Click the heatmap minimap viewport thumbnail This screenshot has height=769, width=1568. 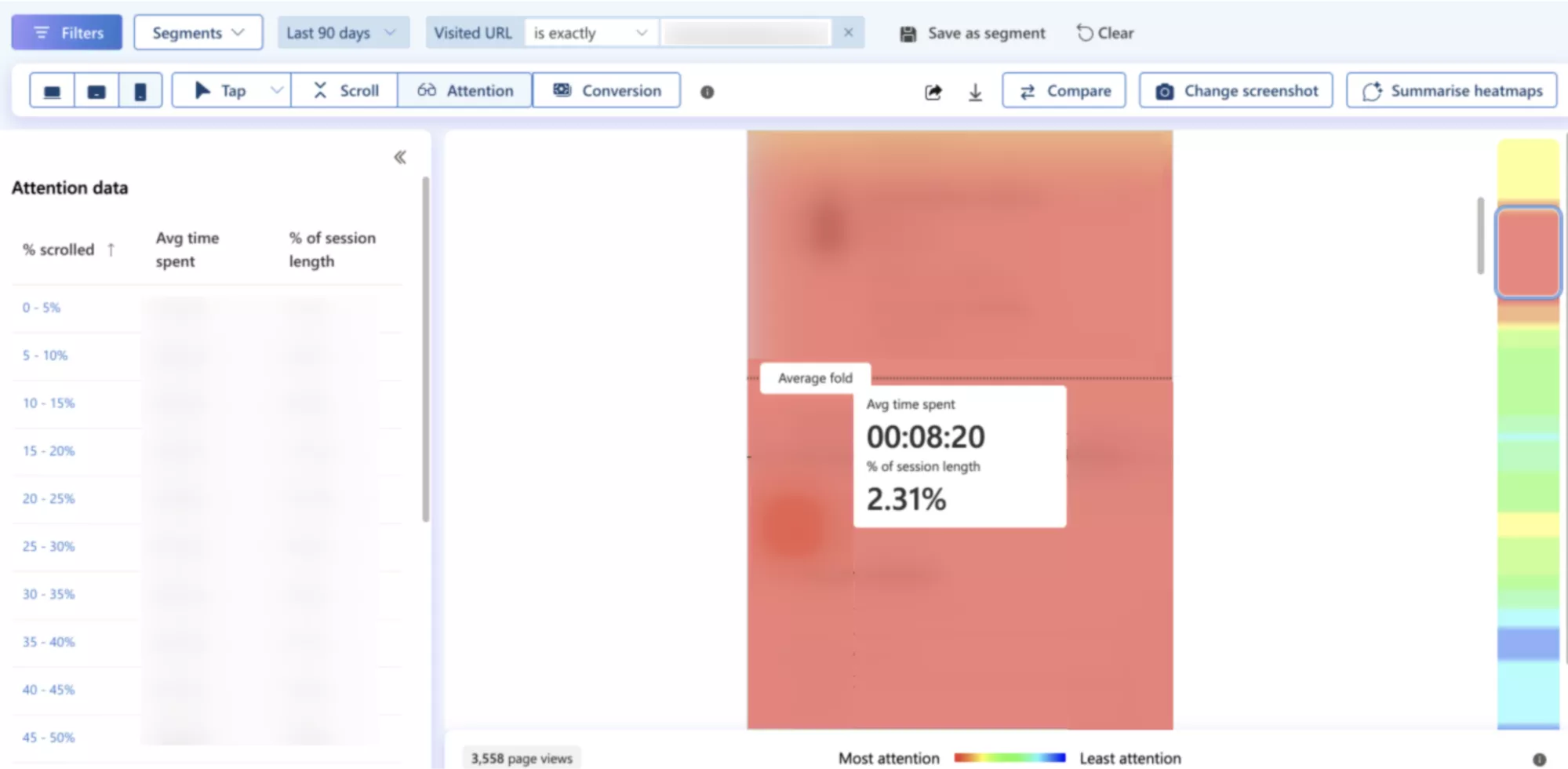pyautogui.click(x=1527, y=253)
